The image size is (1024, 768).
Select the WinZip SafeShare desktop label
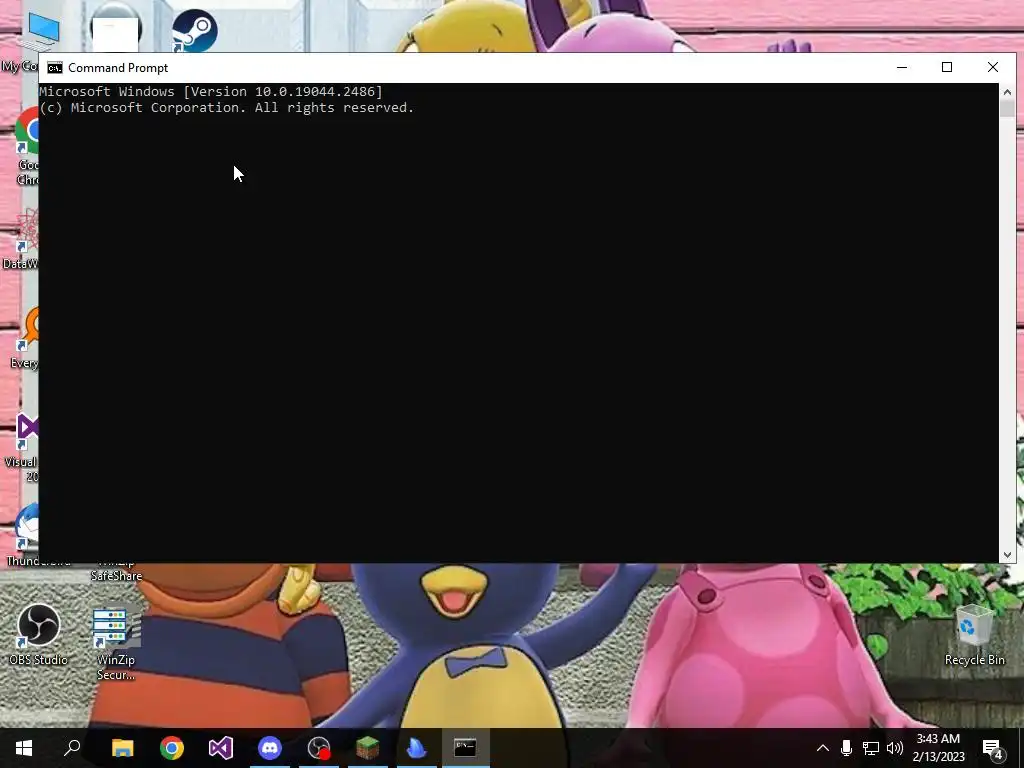(116, 571)
